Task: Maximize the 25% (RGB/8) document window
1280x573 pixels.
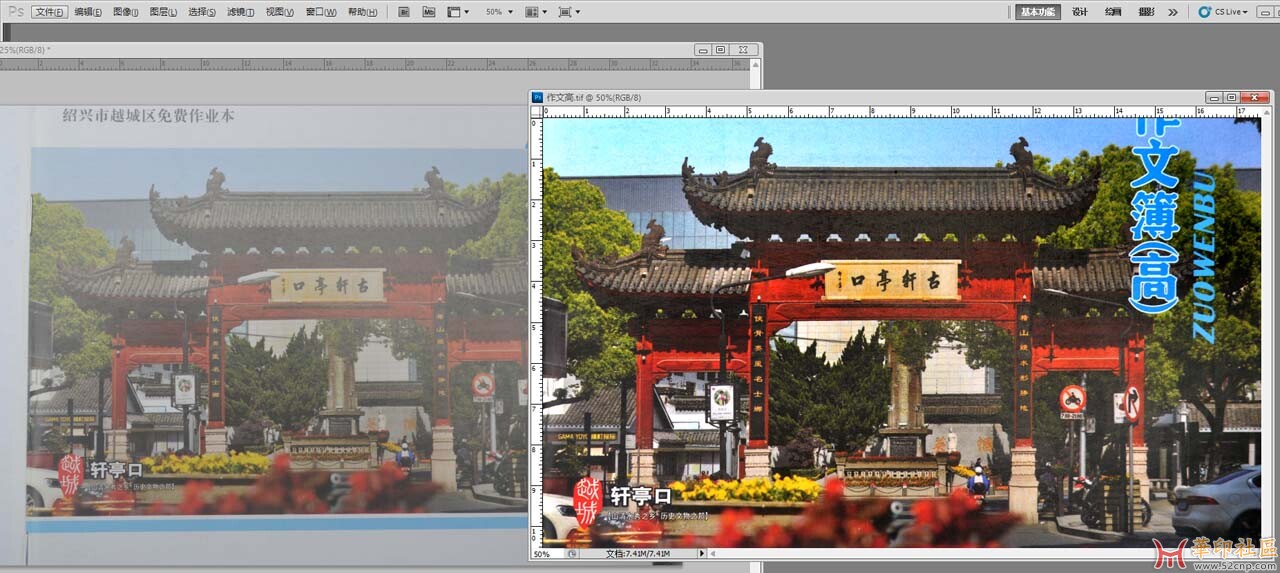Action: pyautogui.click(x=720, y=49)
